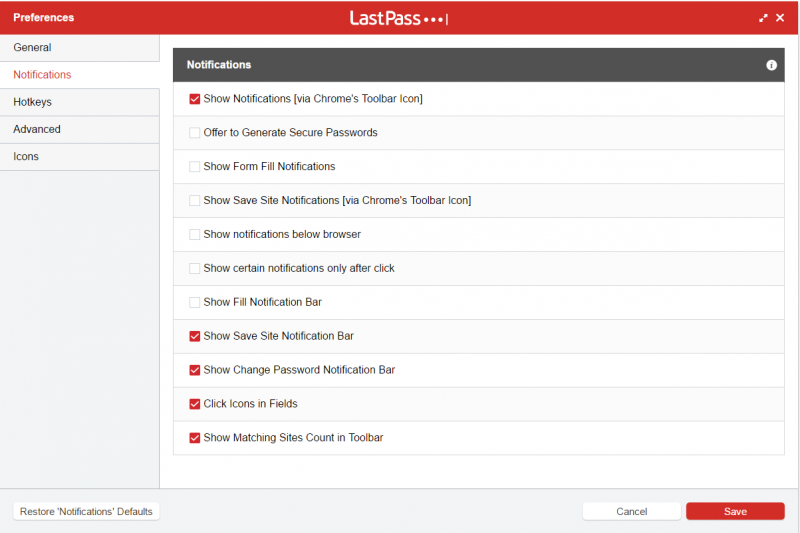This screenshot has height=533, width=800.
Task: Uncheck Show Notifications via Chrome's Toolbar Icon
Action: [194, 99]
